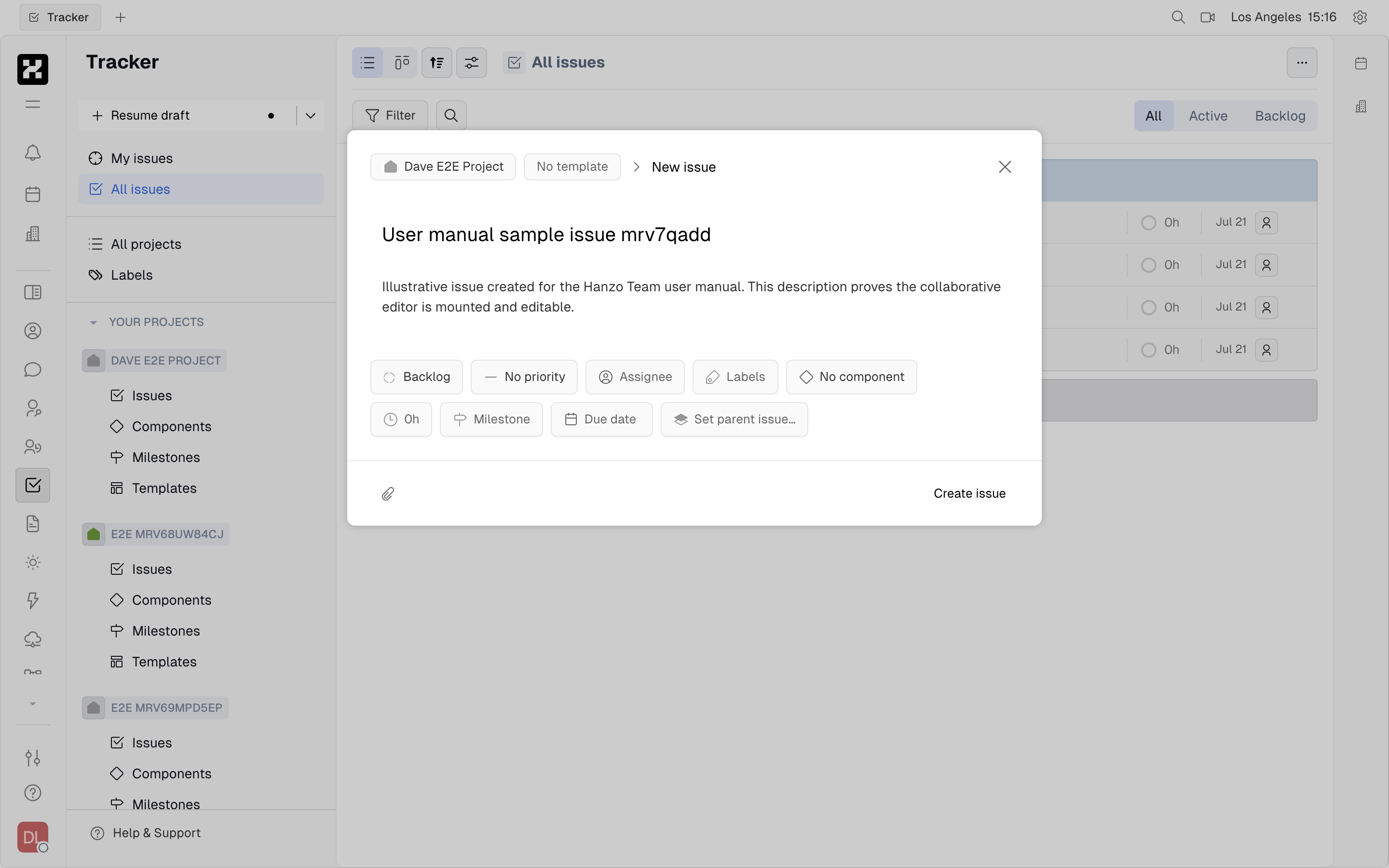Open the Filter button
Screen dimensions: 1389x868
[390, 115]
